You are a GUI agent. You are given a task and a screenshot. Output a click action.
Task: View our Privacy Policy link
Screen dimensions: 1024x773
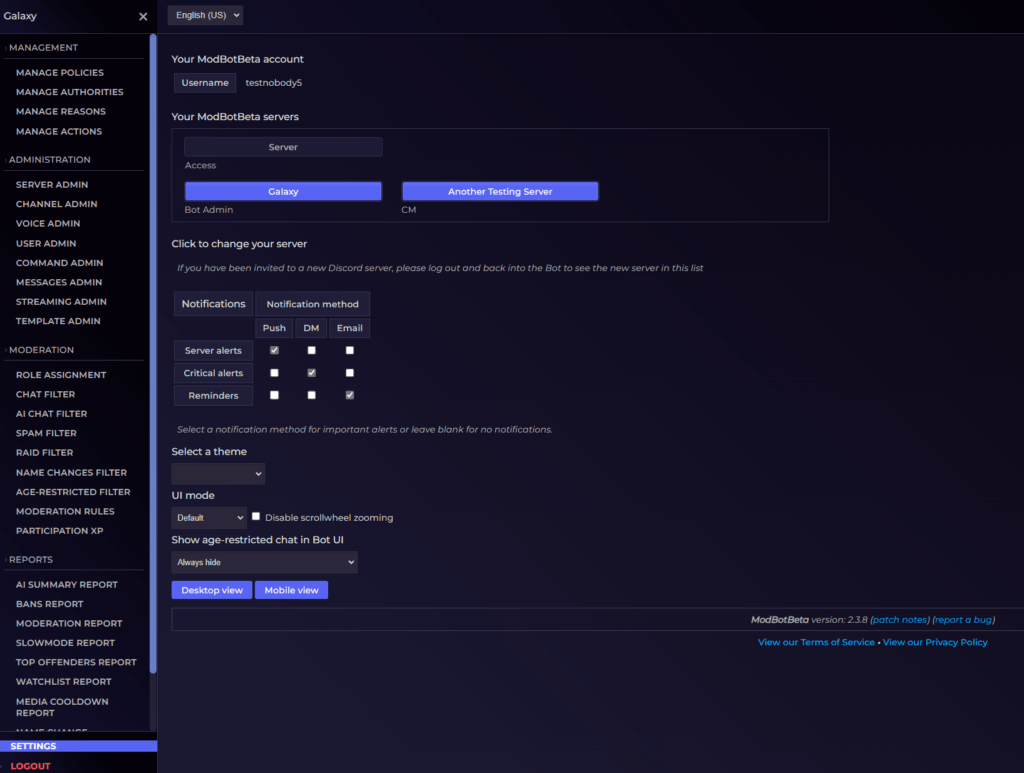click(x=935, y=642)
